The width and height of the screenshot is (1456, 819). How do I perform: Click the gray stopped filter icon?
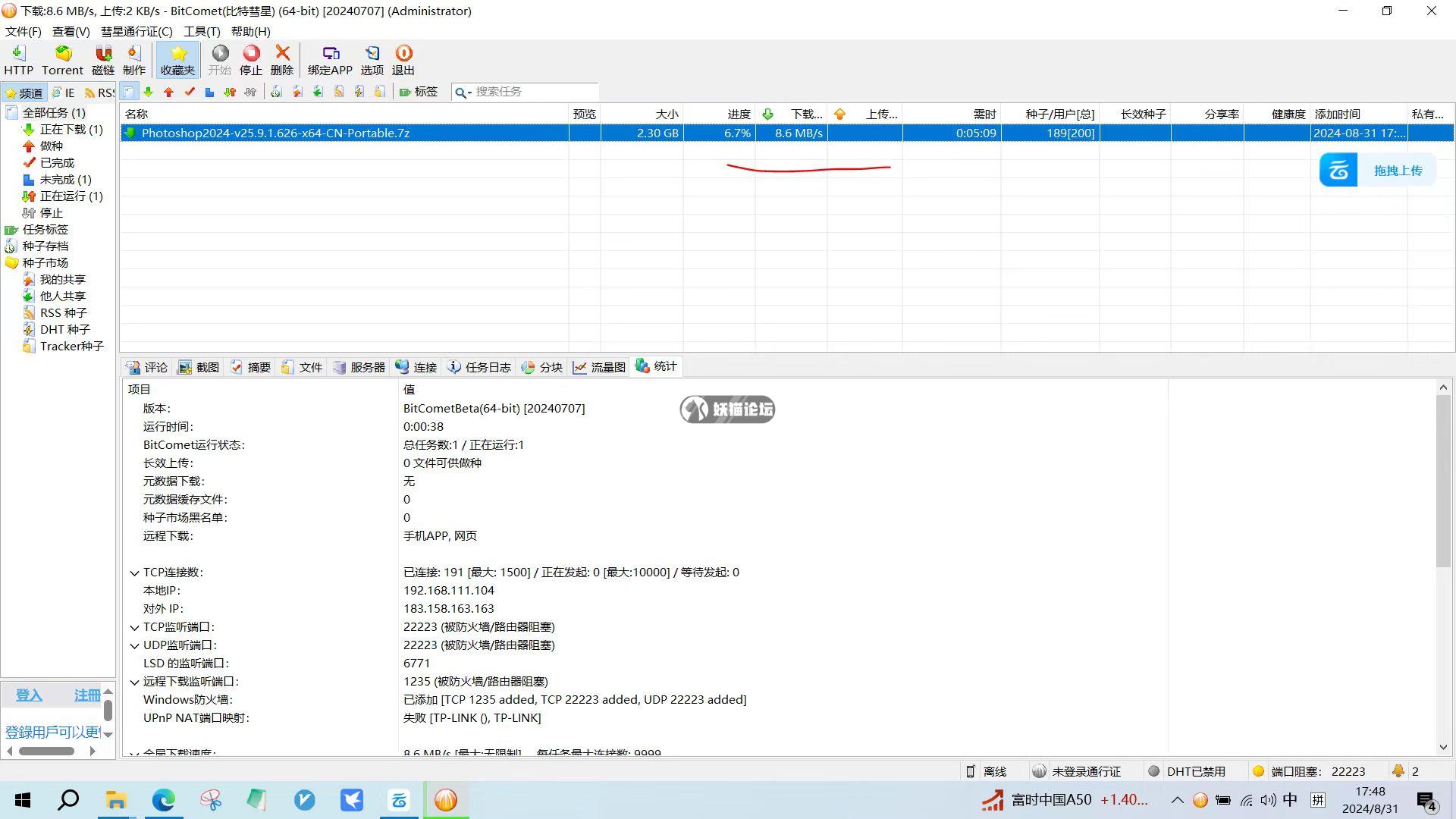click(250, 92)
